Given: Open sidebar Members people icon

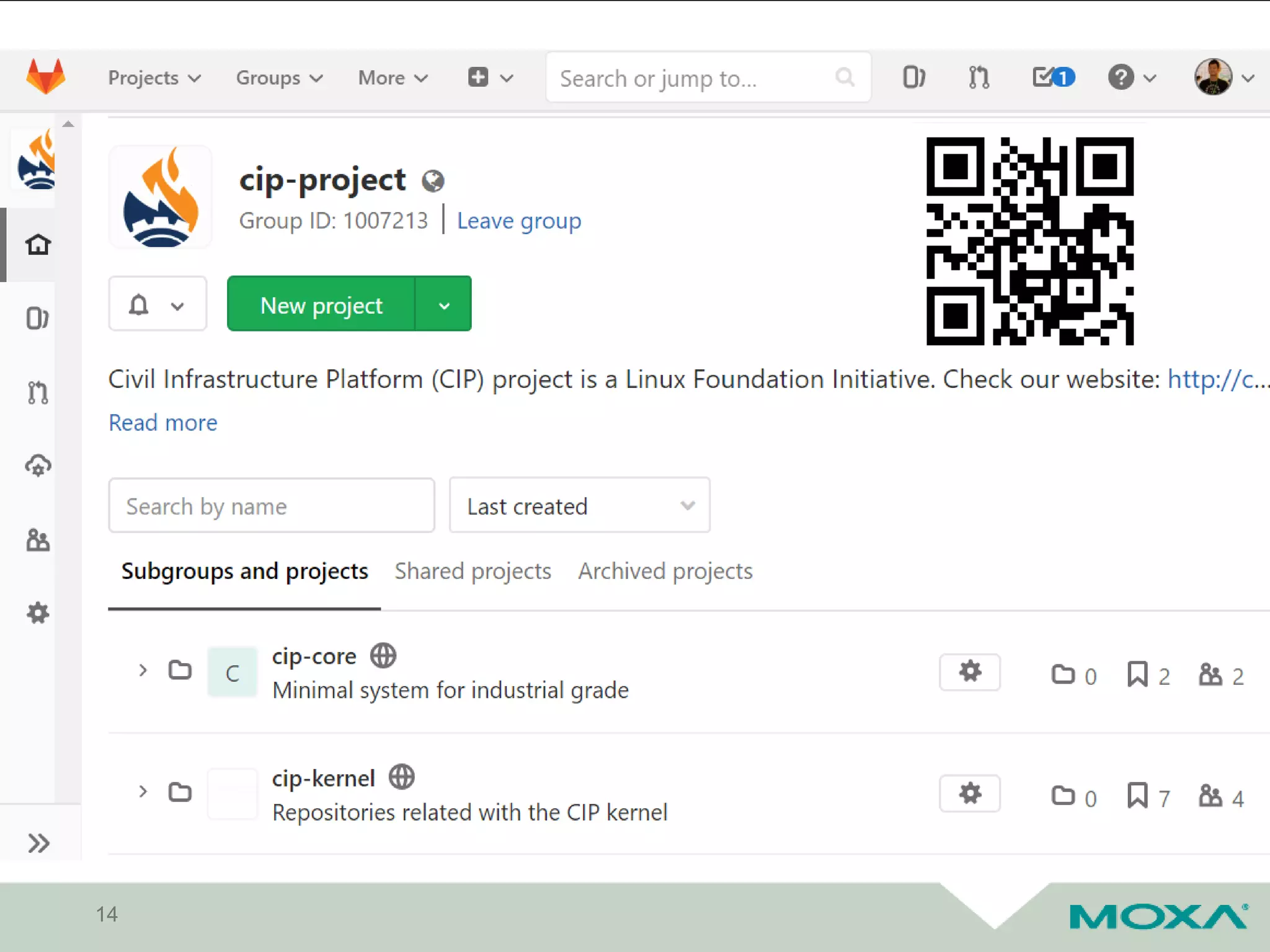Looking at the screenshot, I should [x=38, y=540].
